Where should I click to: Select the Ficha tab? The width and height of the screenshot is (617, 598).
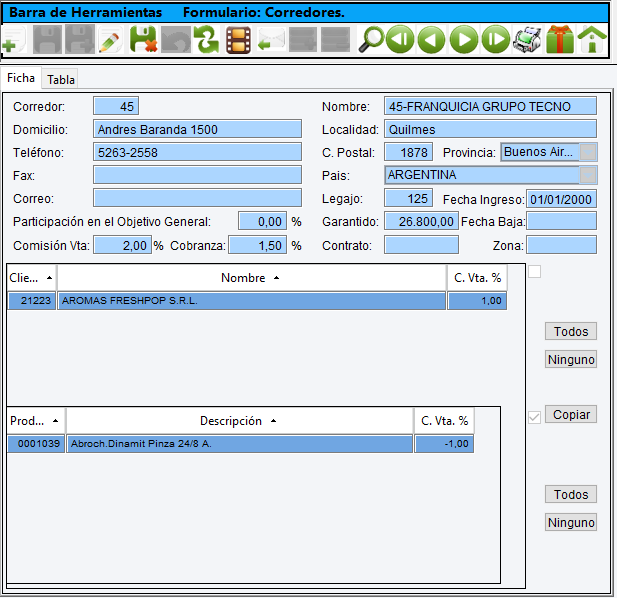point(21,78)
